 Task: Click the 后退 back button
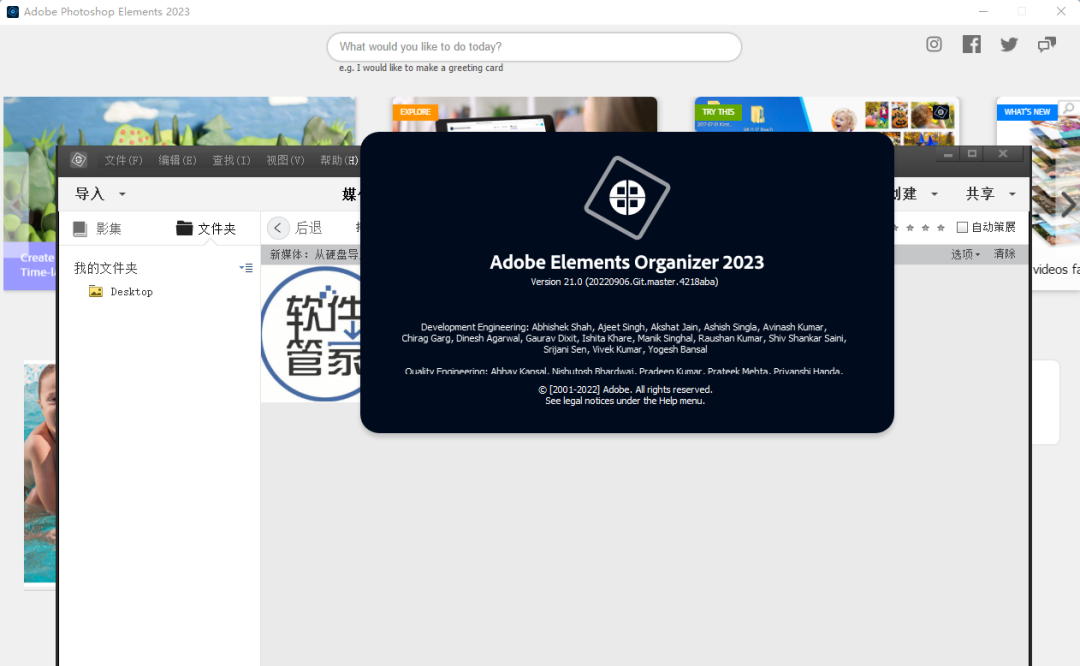tap(293, 227)
